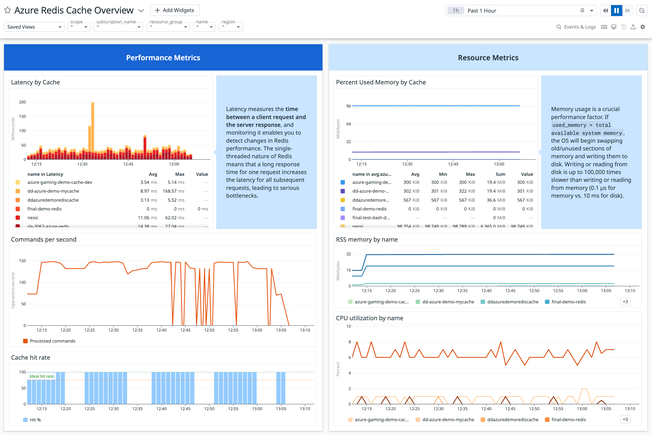Viewport: 652px width, 435px height.
Task: Star the Azure Redis Cache Overview dashboard
Action: (7, 9)
